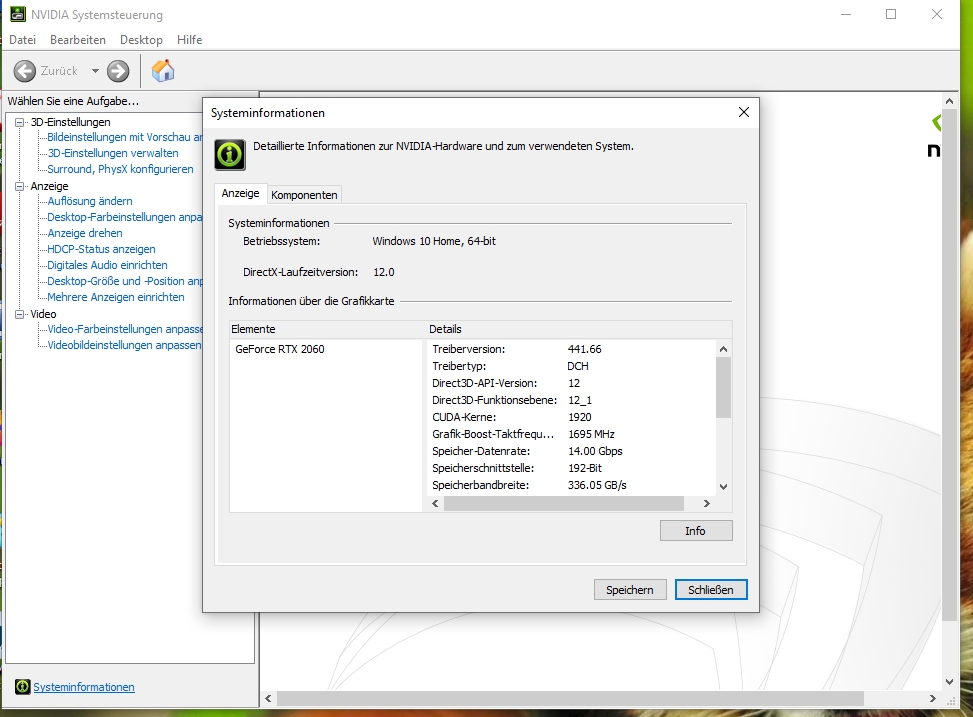Open the Bearbeiten menu
Image resolution: width=973 pixels, height=717 pixels.
[78, 40]
